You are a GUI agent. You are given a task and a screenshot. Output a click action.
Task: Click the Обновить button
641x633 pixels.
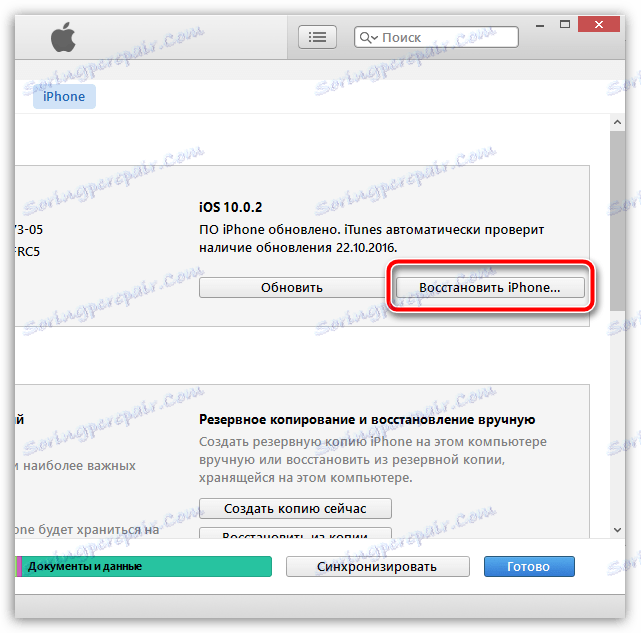coord(292,287)
